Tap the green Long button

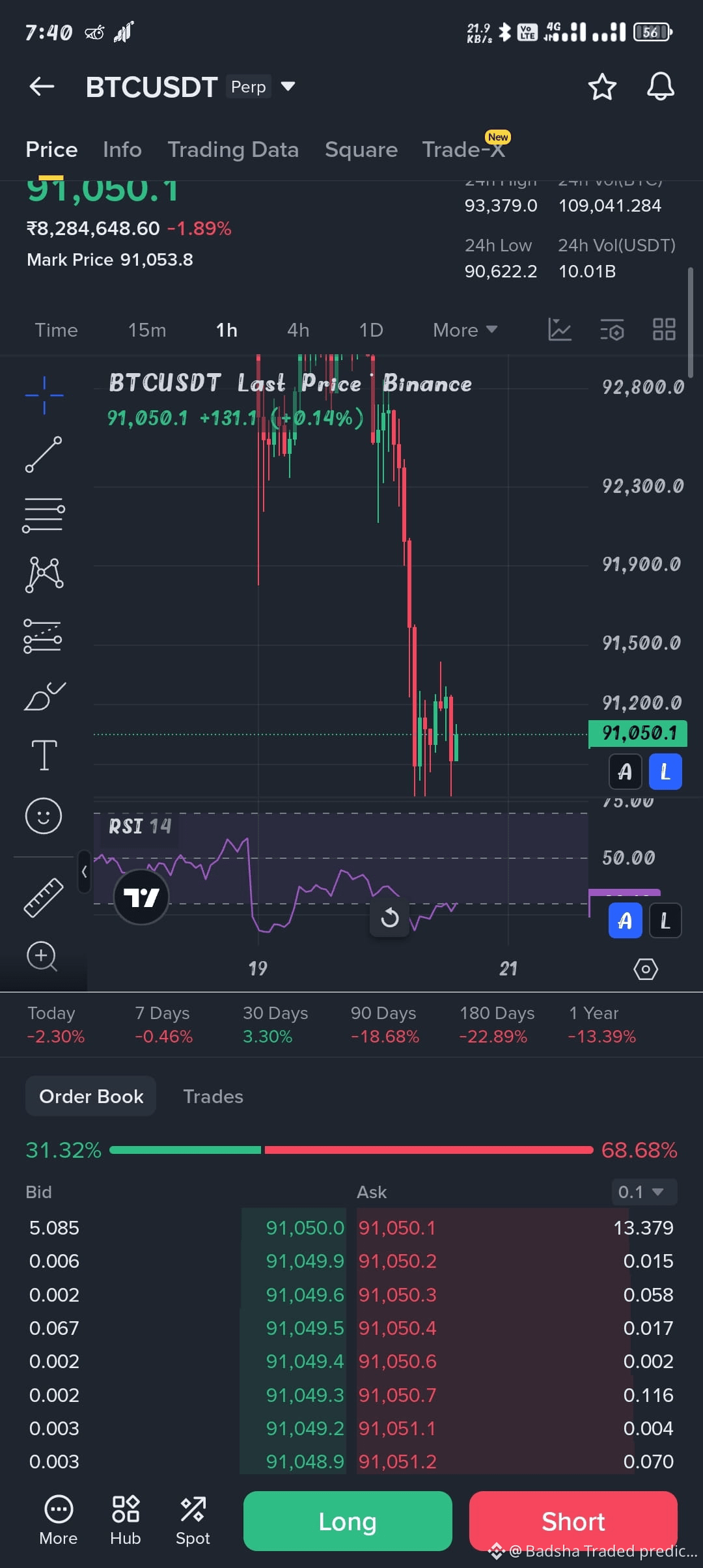348,1521
